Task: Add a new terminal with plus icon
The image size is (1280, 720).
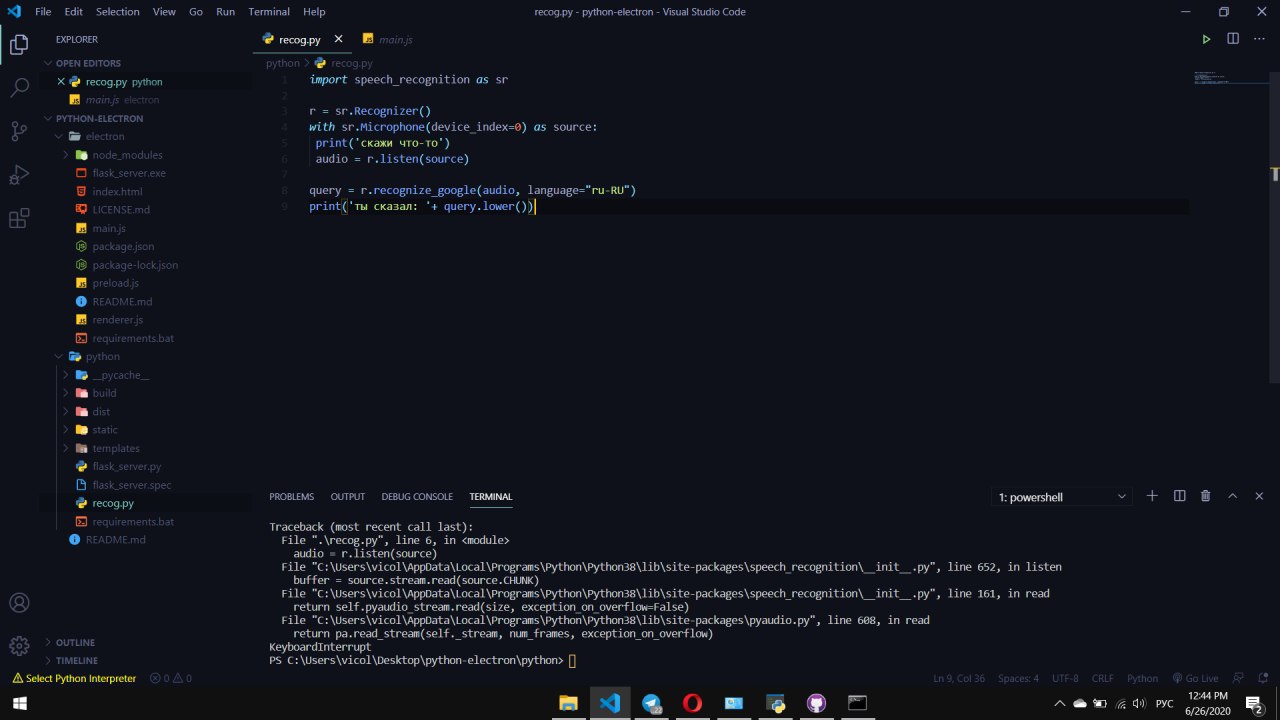Action: (1152, 496)
